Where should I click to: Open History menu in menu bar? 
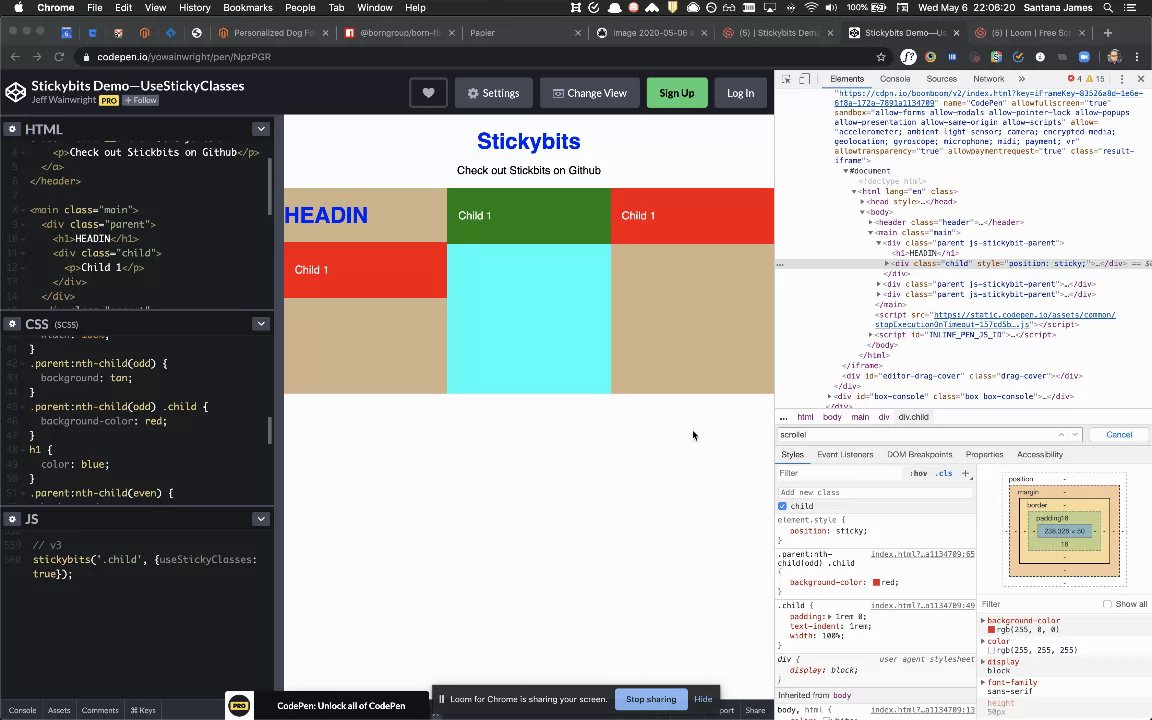coord(194,7)
